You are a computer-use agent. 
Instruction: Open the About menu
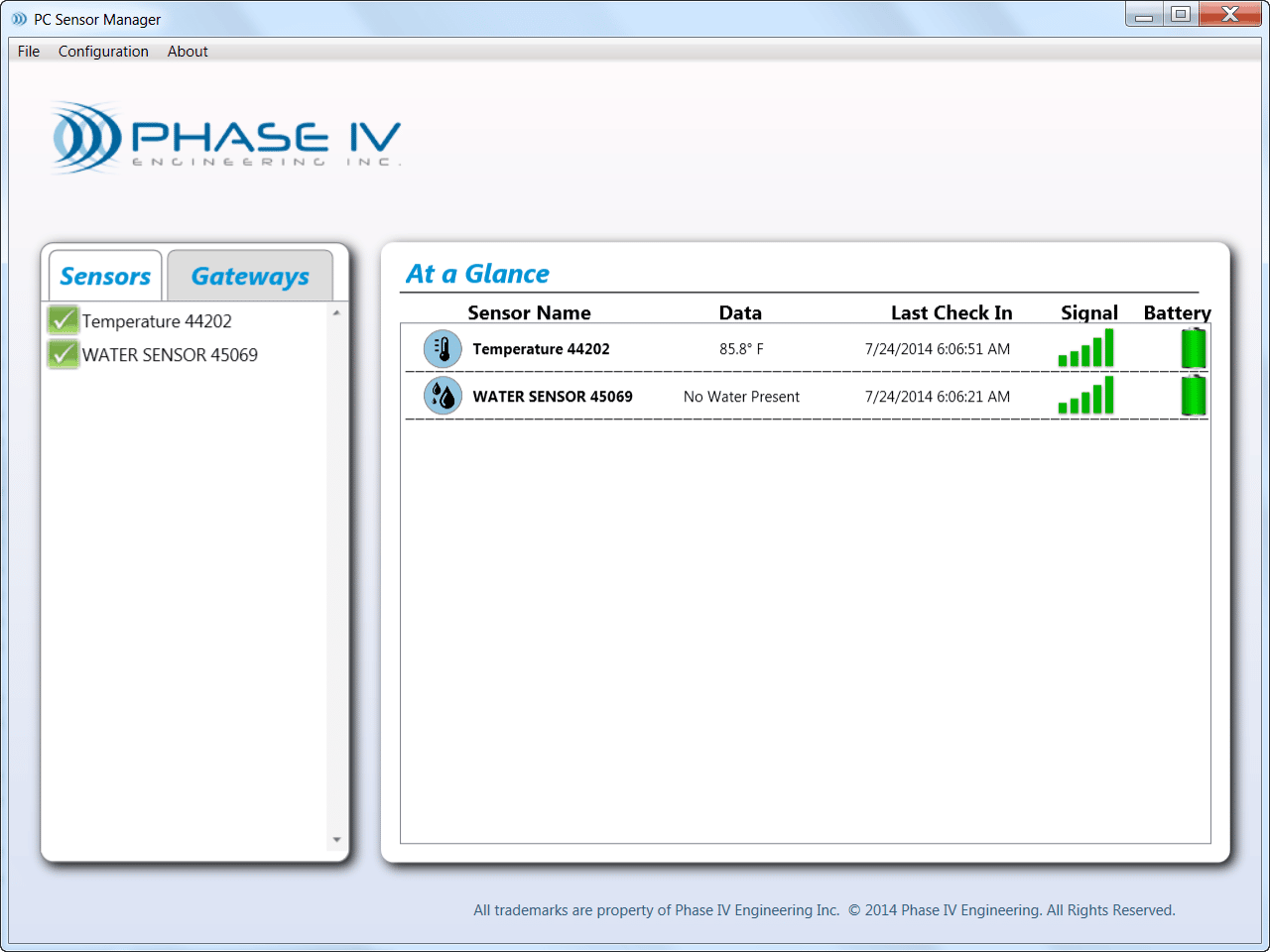(x=187, y=52)
